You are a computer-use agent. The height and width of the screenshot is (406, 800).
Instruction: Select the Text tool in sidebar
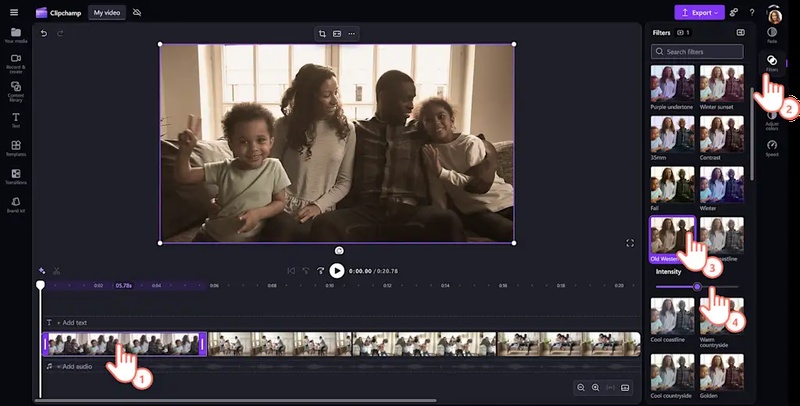(x=15, y=120)
